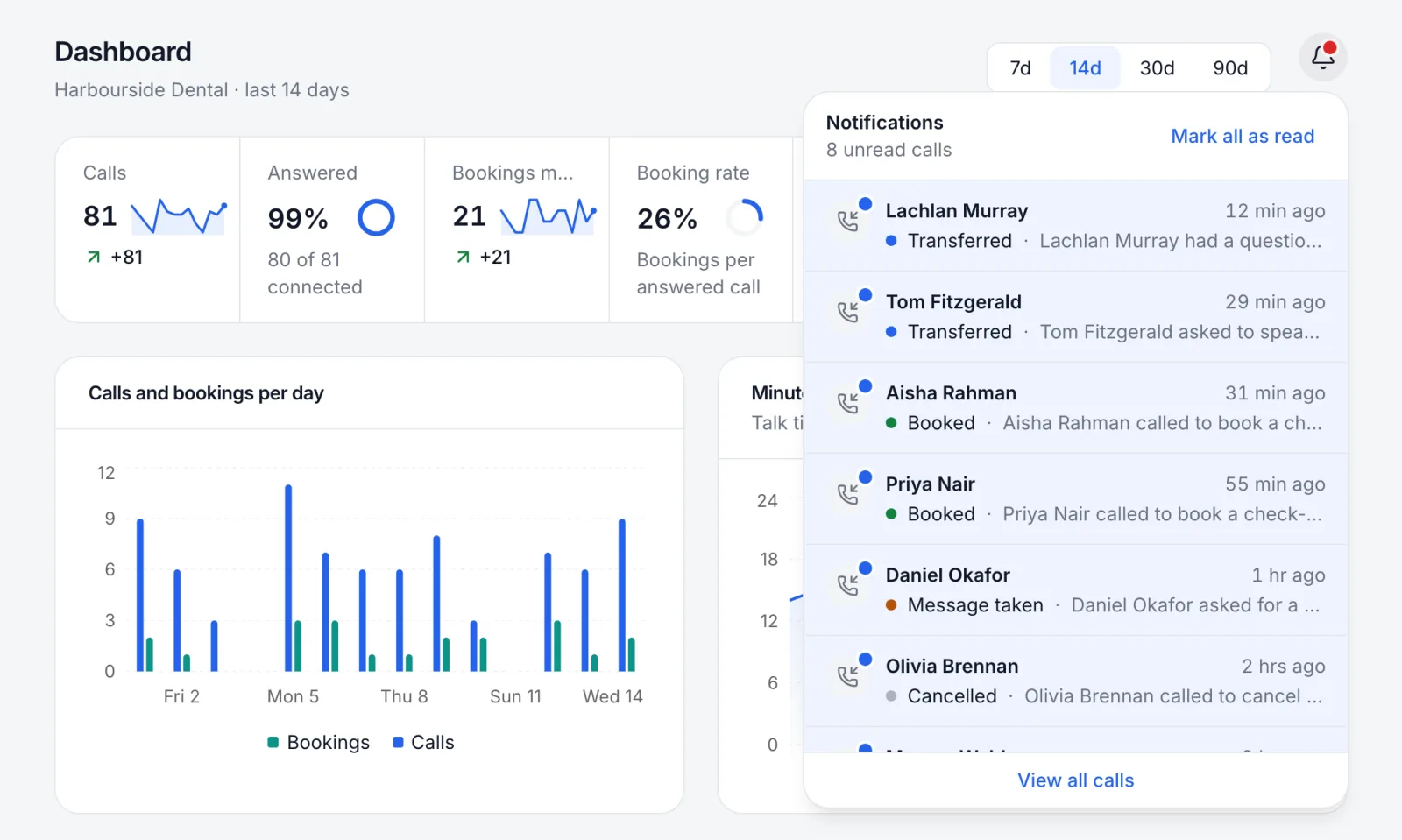Click Cancelled status for Olivia Brennan
Screen dimensions: 1402x840
coord(941,696)
